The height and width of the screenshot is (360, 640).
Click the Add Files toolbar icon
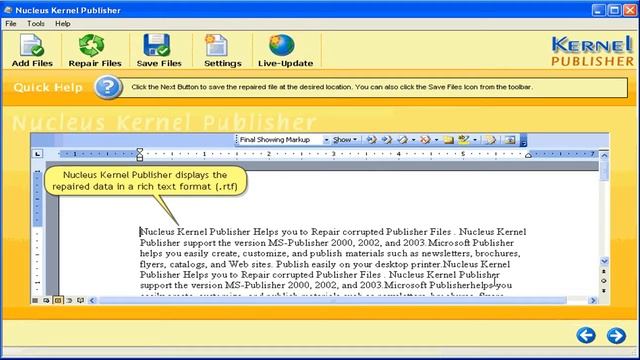click(32, 46)
